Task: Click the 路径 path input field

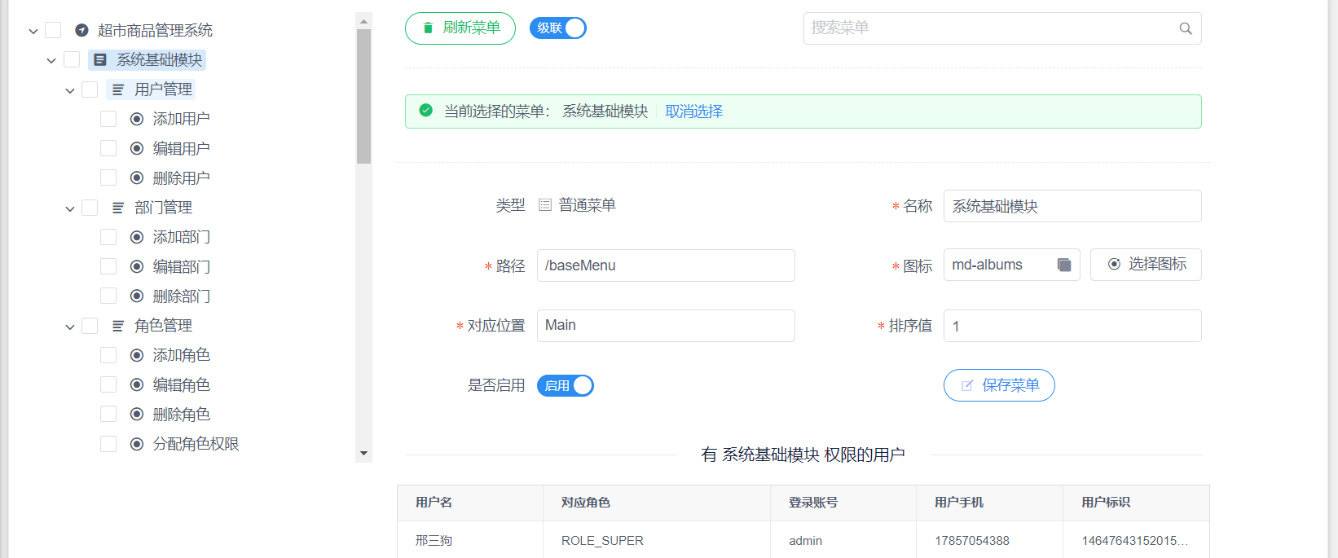Action: [x=665, y=266]
